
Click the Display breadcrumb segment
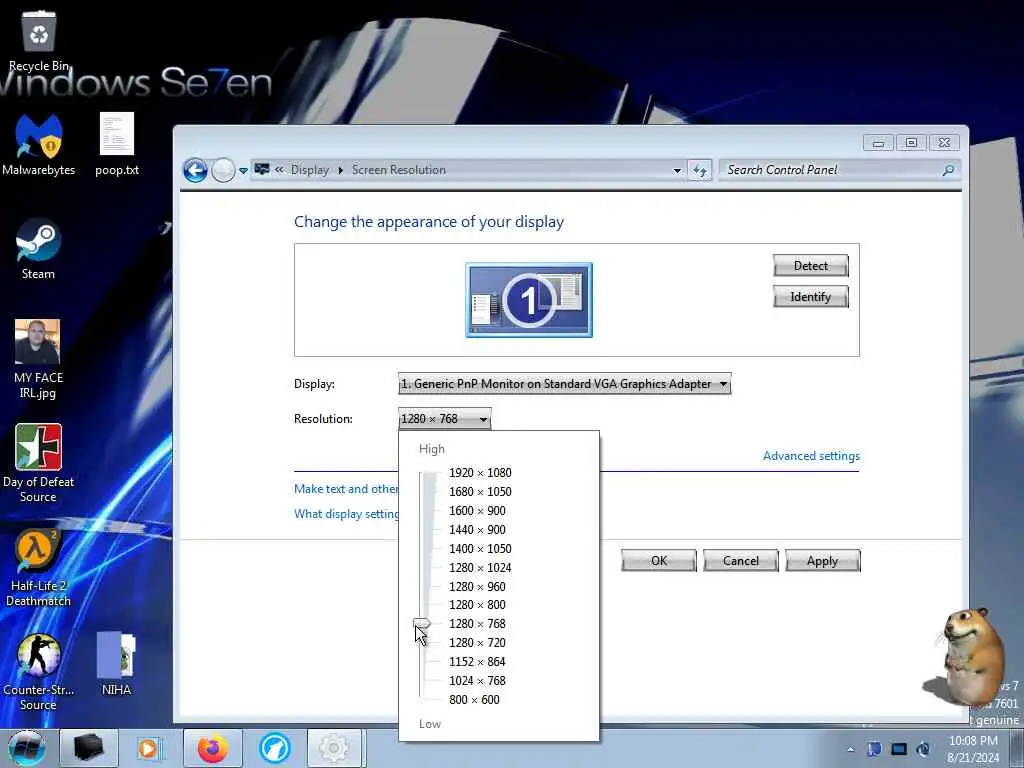(x=310, y=170)
